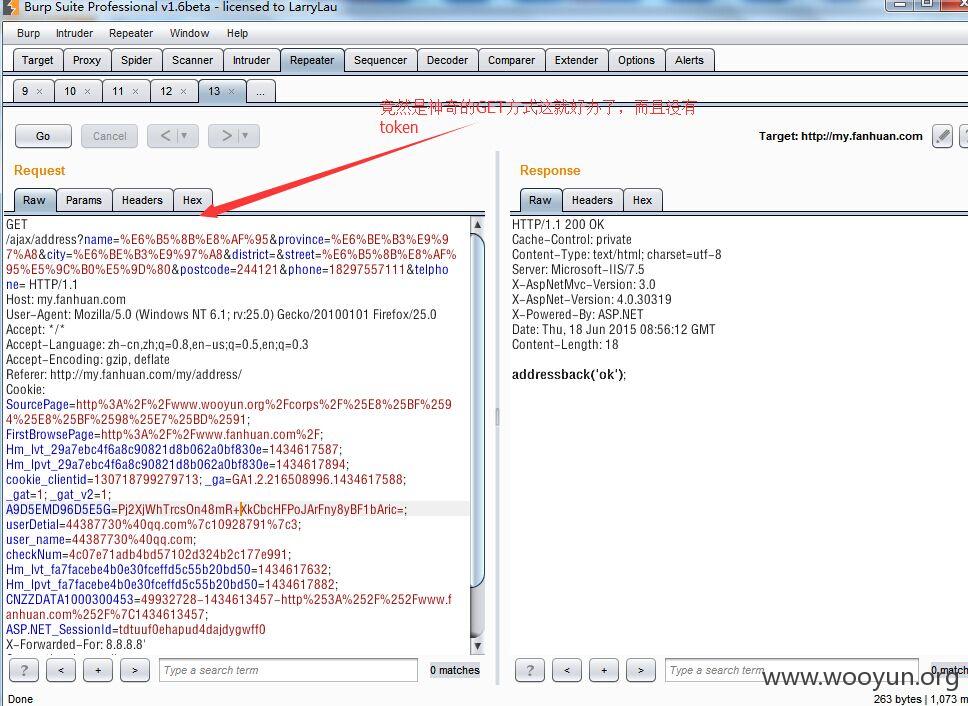This screenshot has width=968, height=706.
Task: Click response search plus options button
Action: (x=604, y=670)
